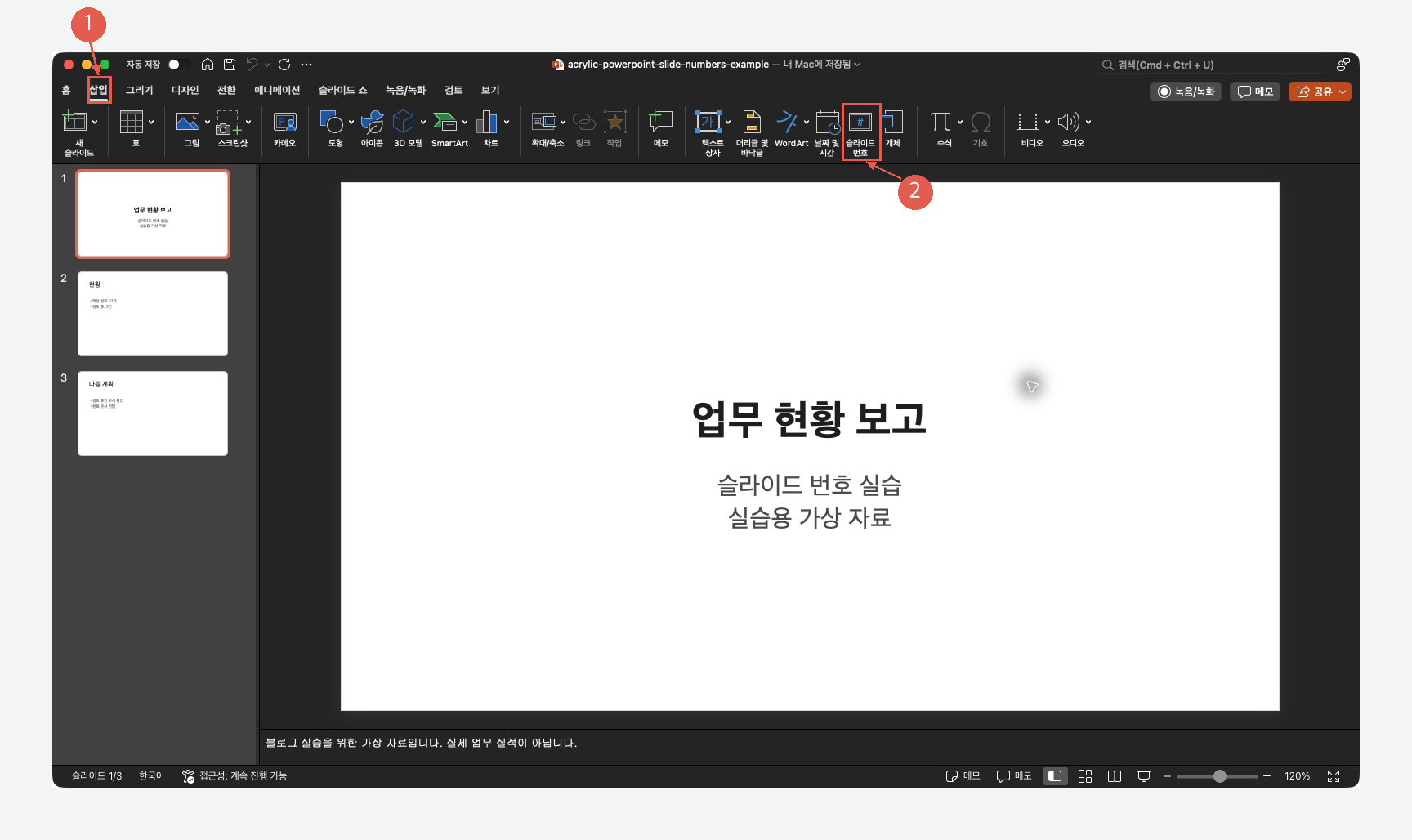This screenshot has height=840, width=1412.
Task: Open the 디자인 design tab
Action: [x=185, y=90]
